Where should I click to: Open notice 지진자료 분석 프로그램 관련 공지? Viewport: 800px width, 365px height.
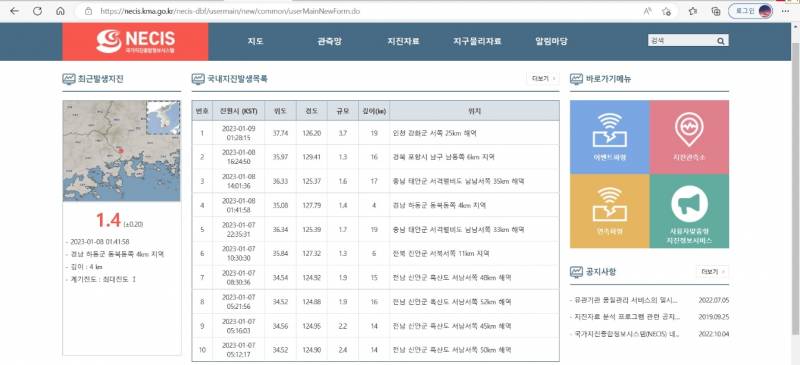pyautogui.click(x=626, y=317)
